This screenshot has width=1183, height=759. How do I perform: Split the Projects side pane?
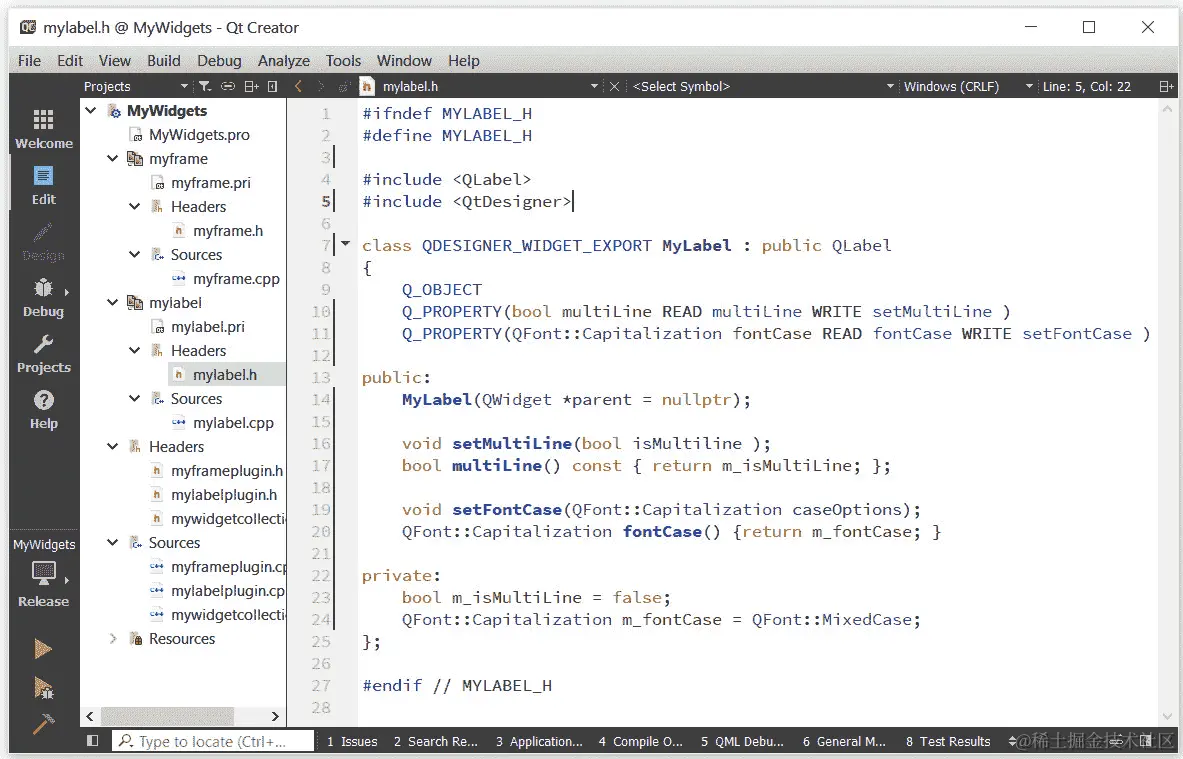tap(251, 86)
